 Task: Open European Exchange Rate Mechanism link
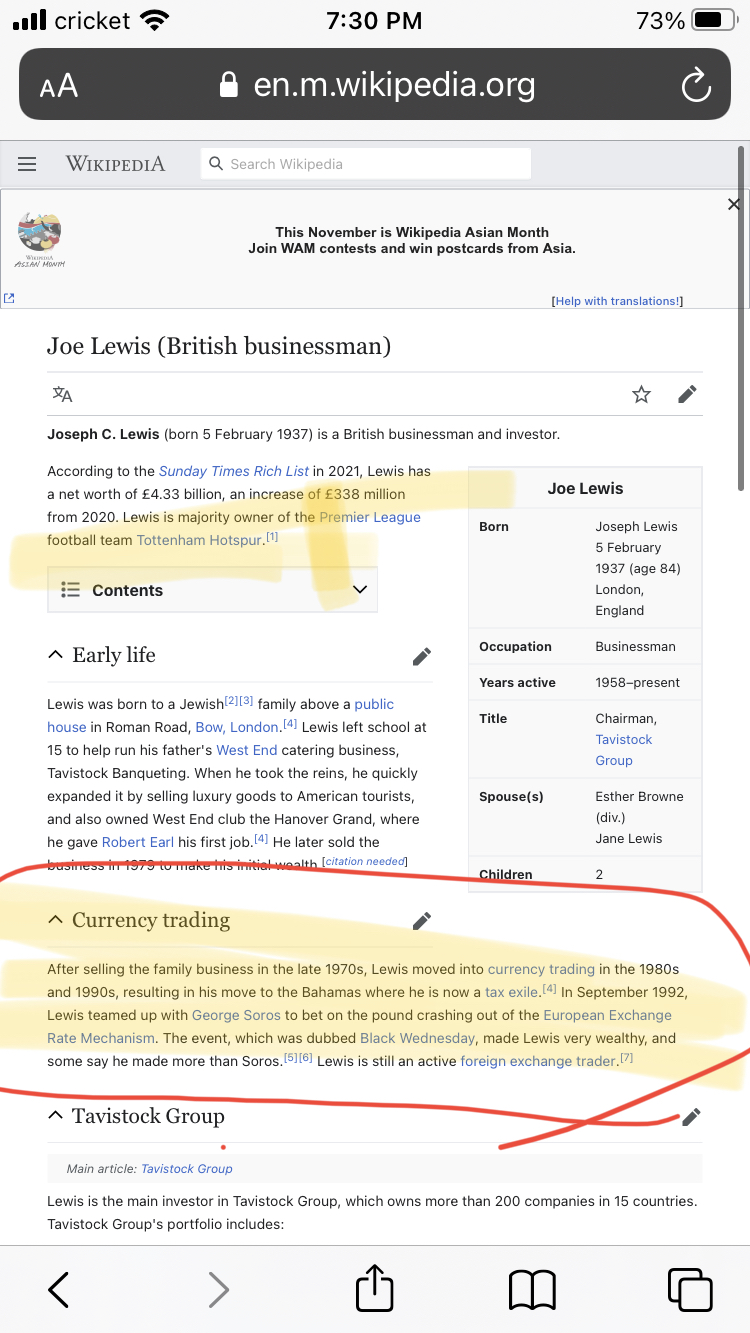(x=359, y=1026)
